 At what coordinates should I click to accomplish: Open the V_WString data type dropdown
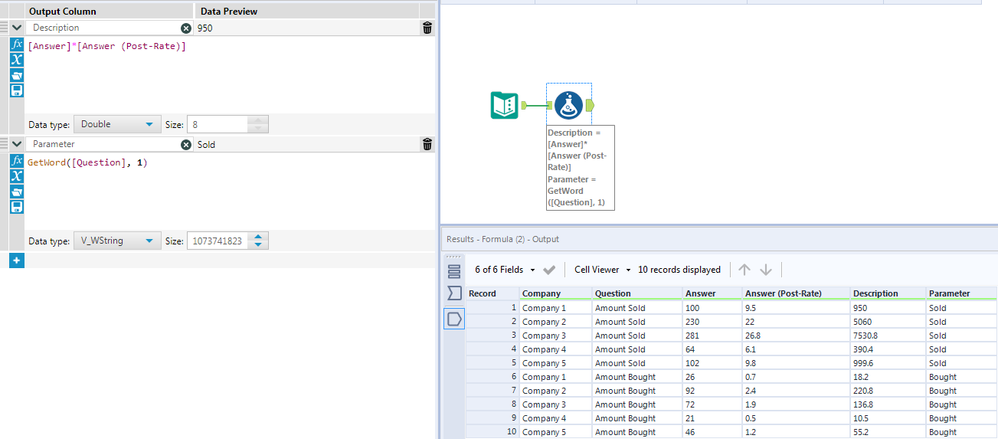click(118, 241)
